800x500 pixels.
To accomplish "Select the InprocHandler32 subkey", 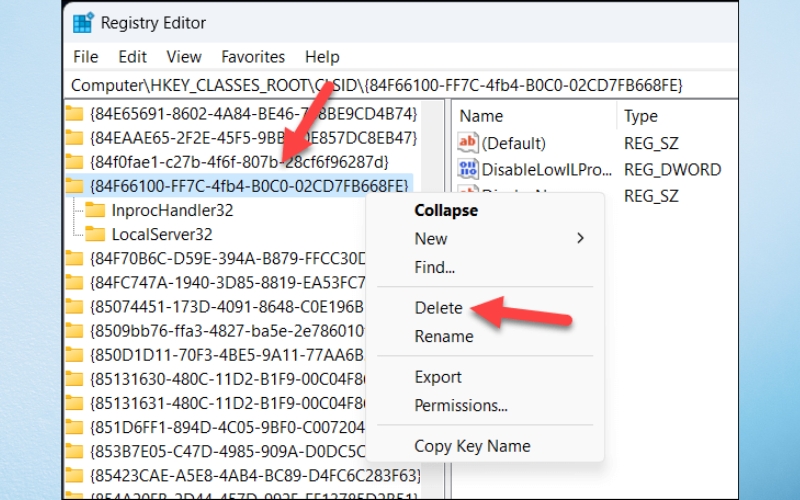I will (172, 210).
